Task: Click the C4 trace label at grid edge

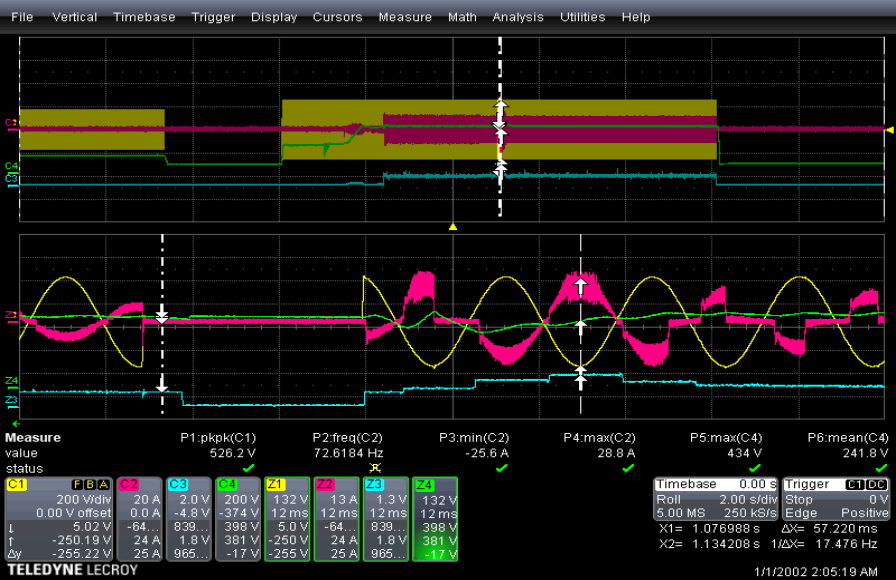Action: click(x=11, y=166)
